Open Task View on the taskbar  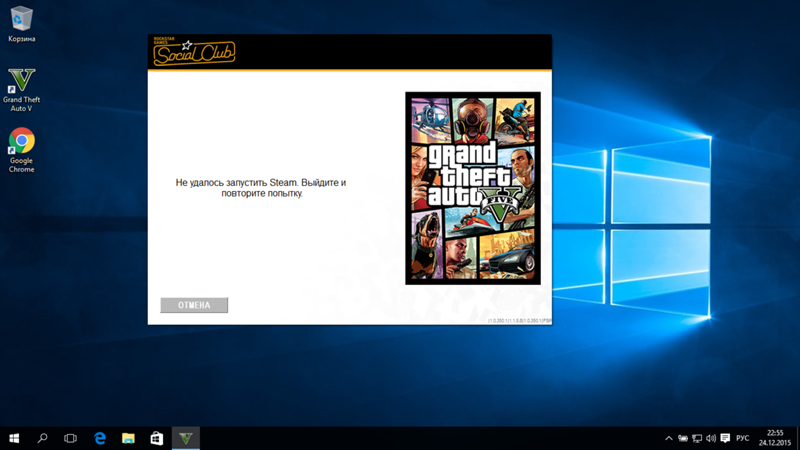(70, 438)
